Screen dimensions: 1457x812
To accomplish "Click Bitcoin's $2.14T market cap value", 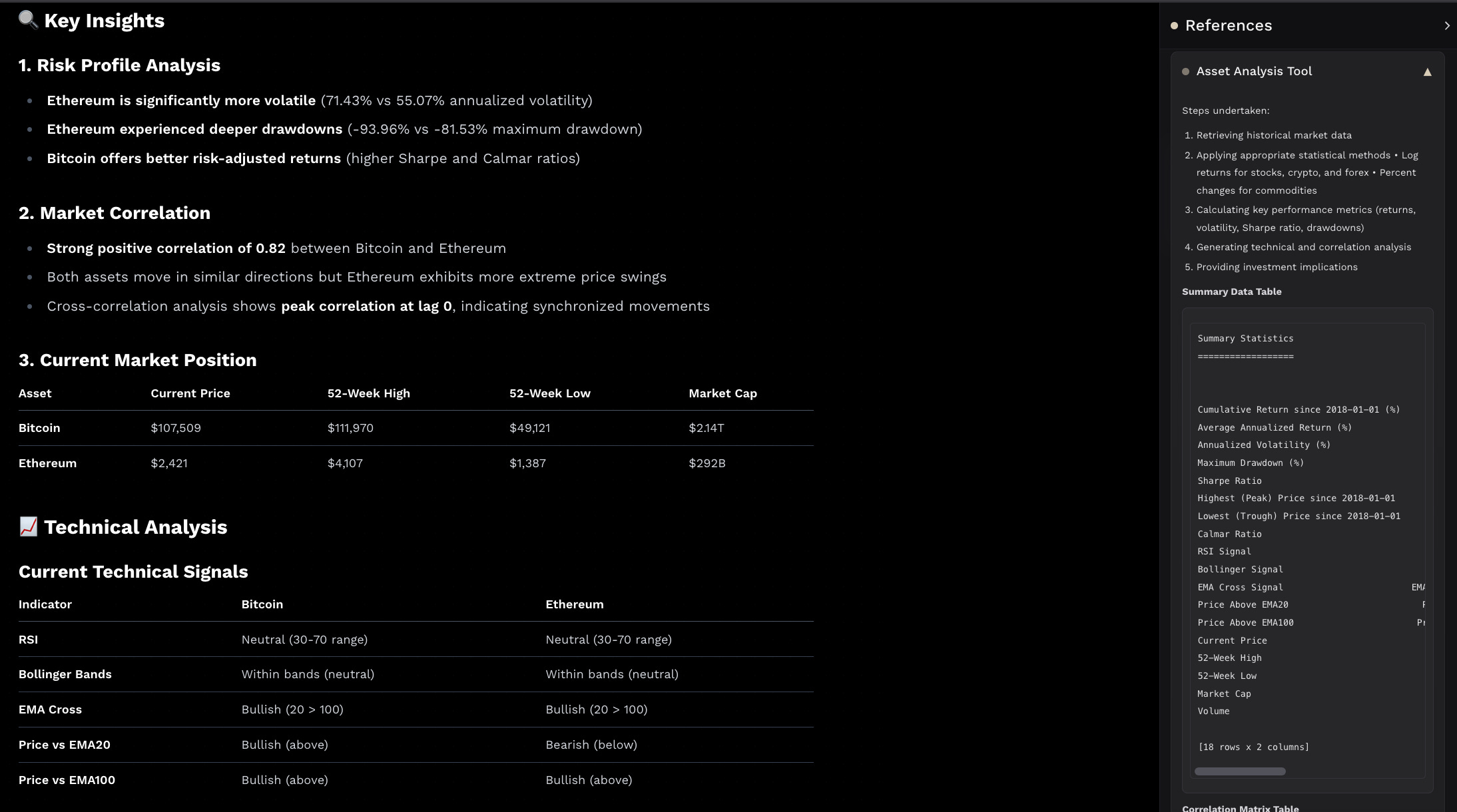I will (x=706, y=428).
